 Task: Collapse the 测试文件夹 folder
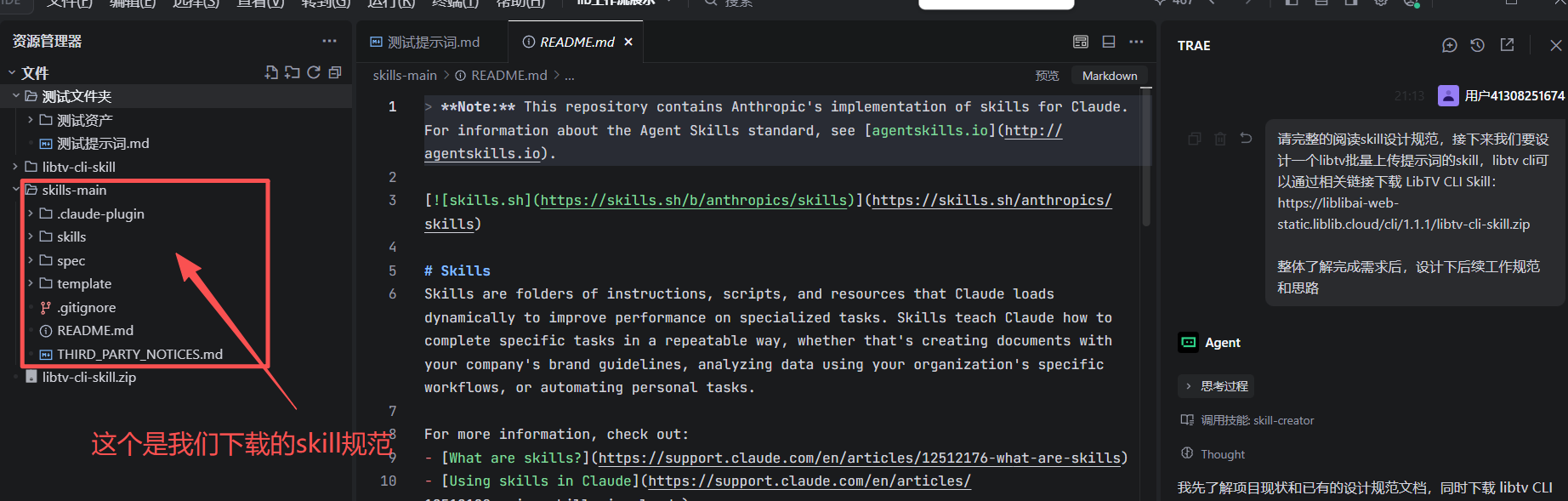16,96
